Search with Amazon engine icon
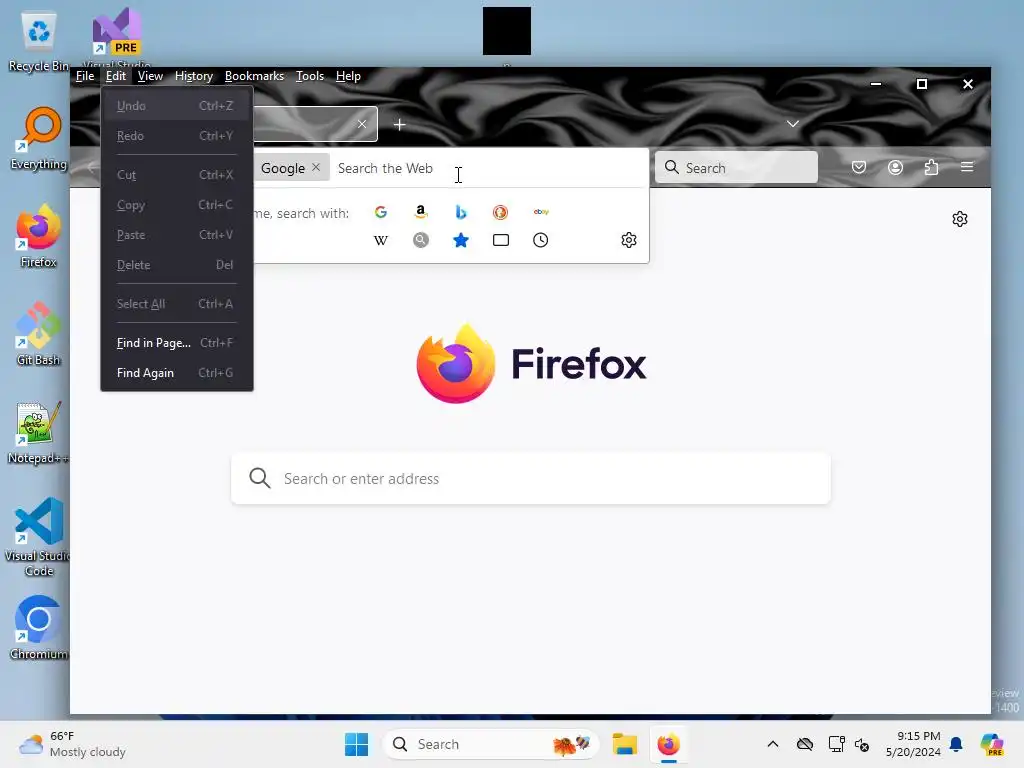1024x768 pixels. pos(421,212)
